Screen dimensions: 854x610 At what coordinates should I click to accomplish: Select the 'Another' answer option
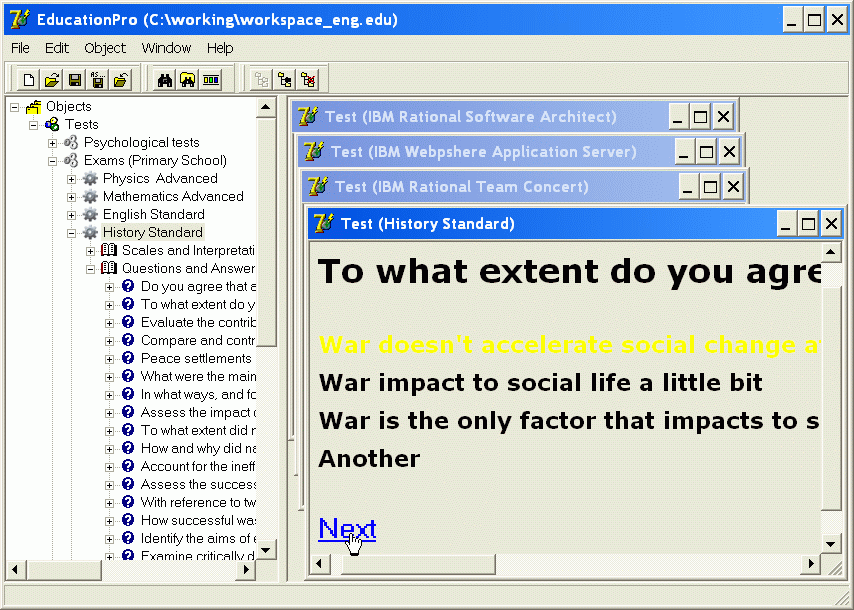tap(369, 459)
